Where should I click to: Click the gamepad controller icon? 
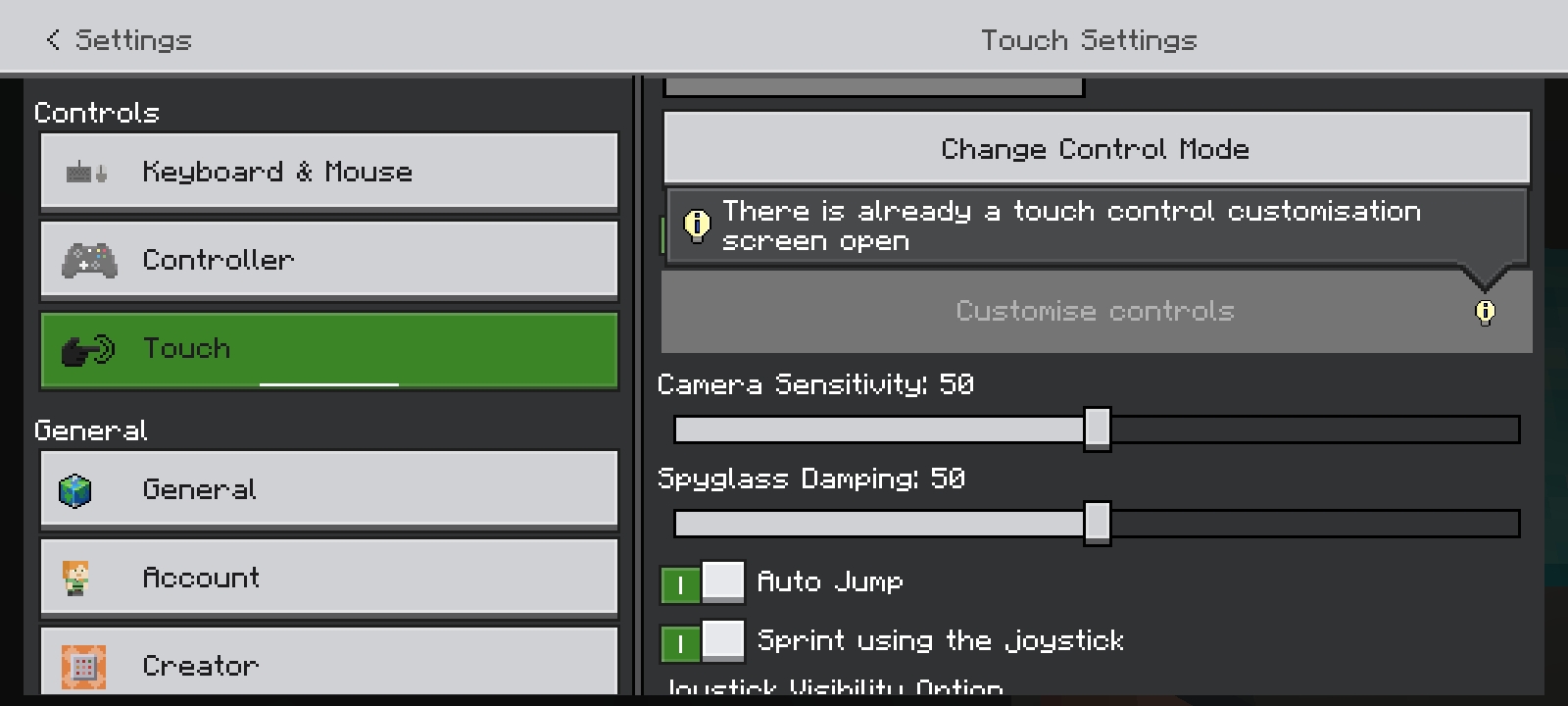(88, 261)
